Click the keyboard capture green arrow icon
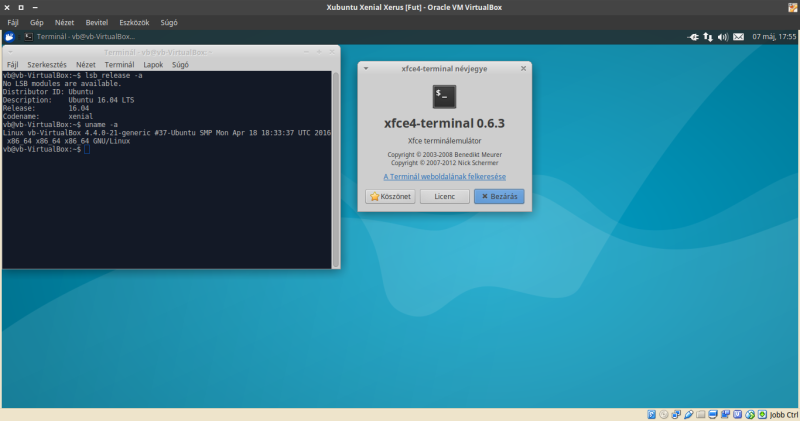 point(762,415)
